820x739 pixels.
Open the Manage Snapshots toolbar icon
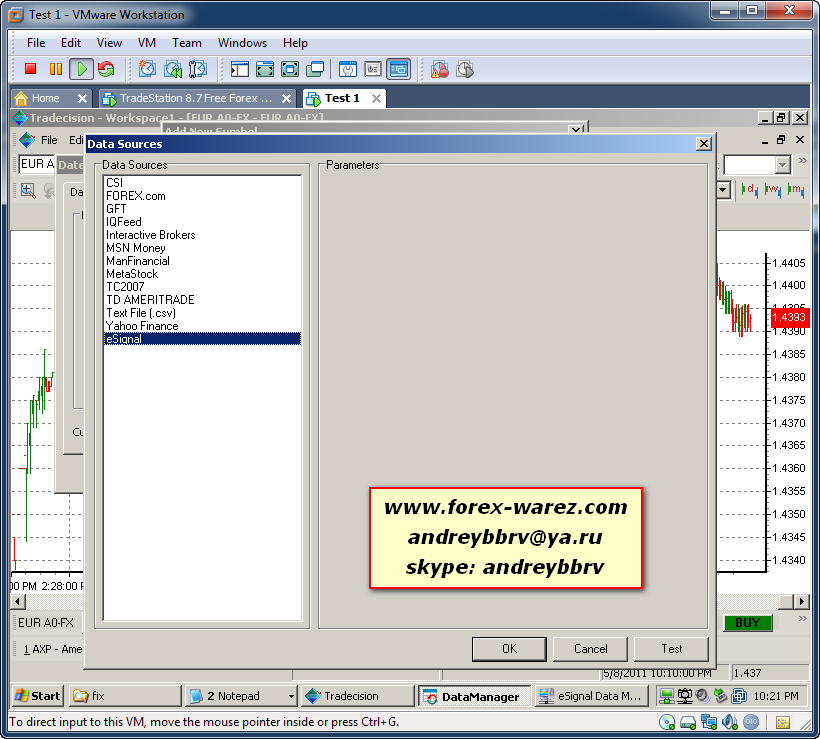(x=197, y=69)
